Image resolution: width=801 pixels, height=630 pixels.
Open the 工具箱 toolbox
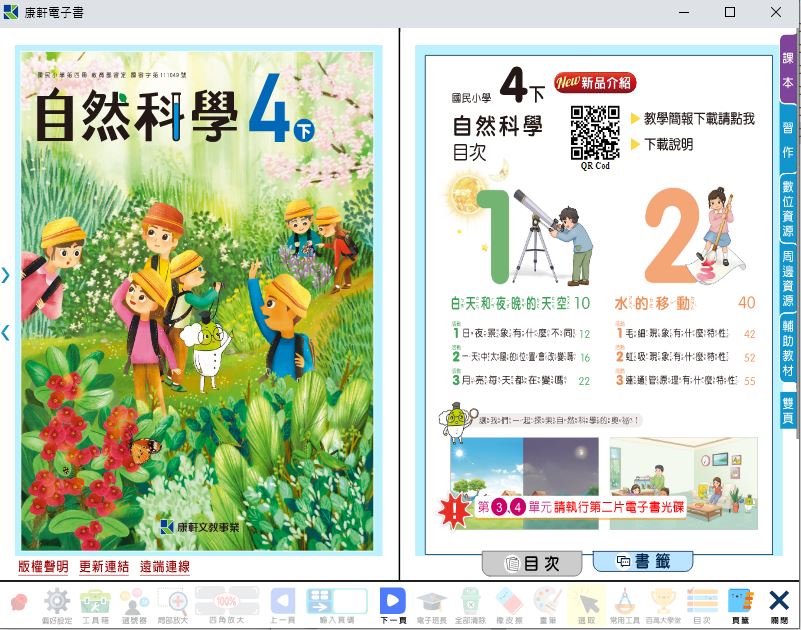(x=95, y=606)
